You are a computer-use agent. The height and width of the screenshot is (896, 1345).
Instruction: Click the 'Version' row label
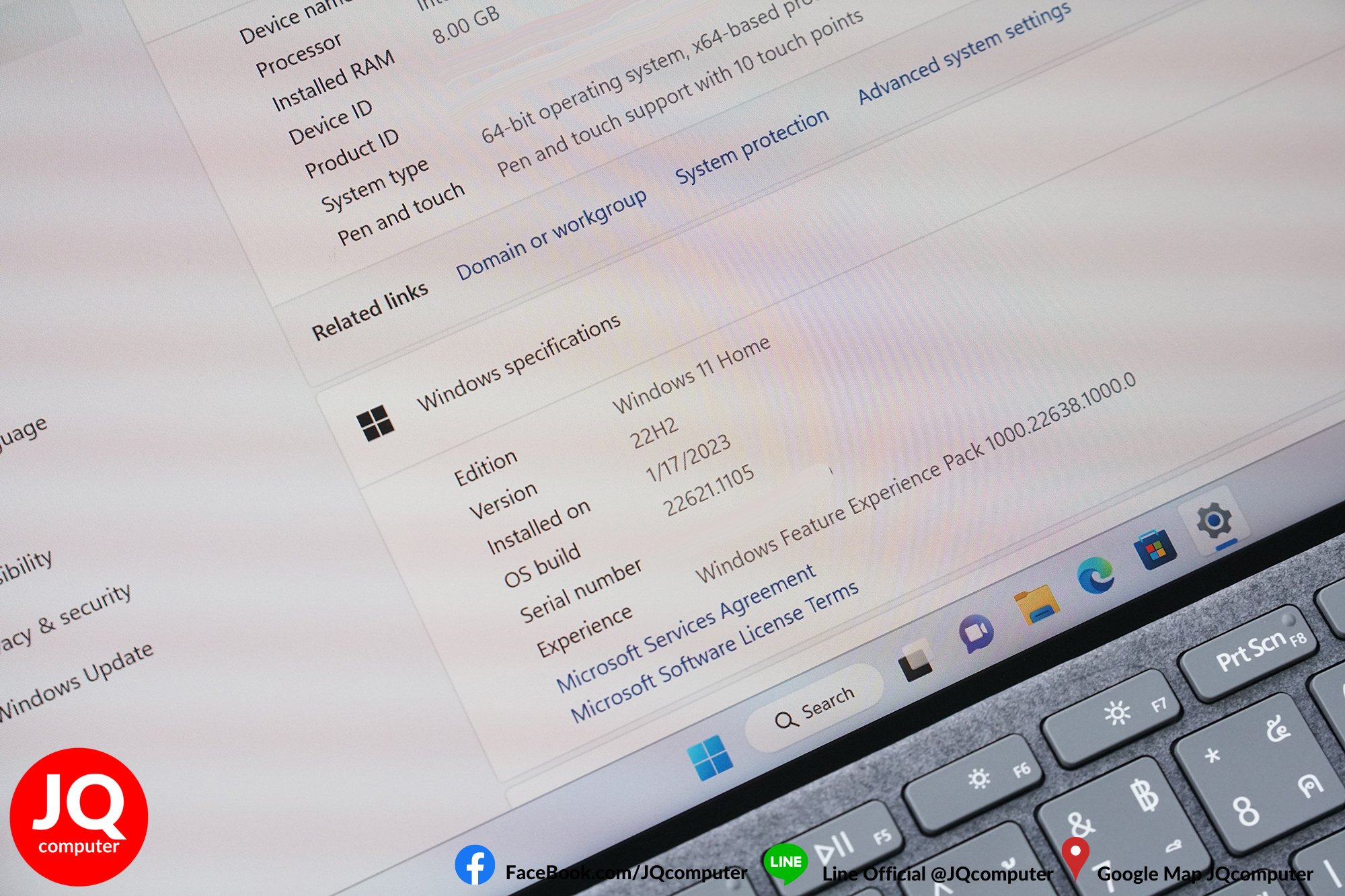coord(503,501)
